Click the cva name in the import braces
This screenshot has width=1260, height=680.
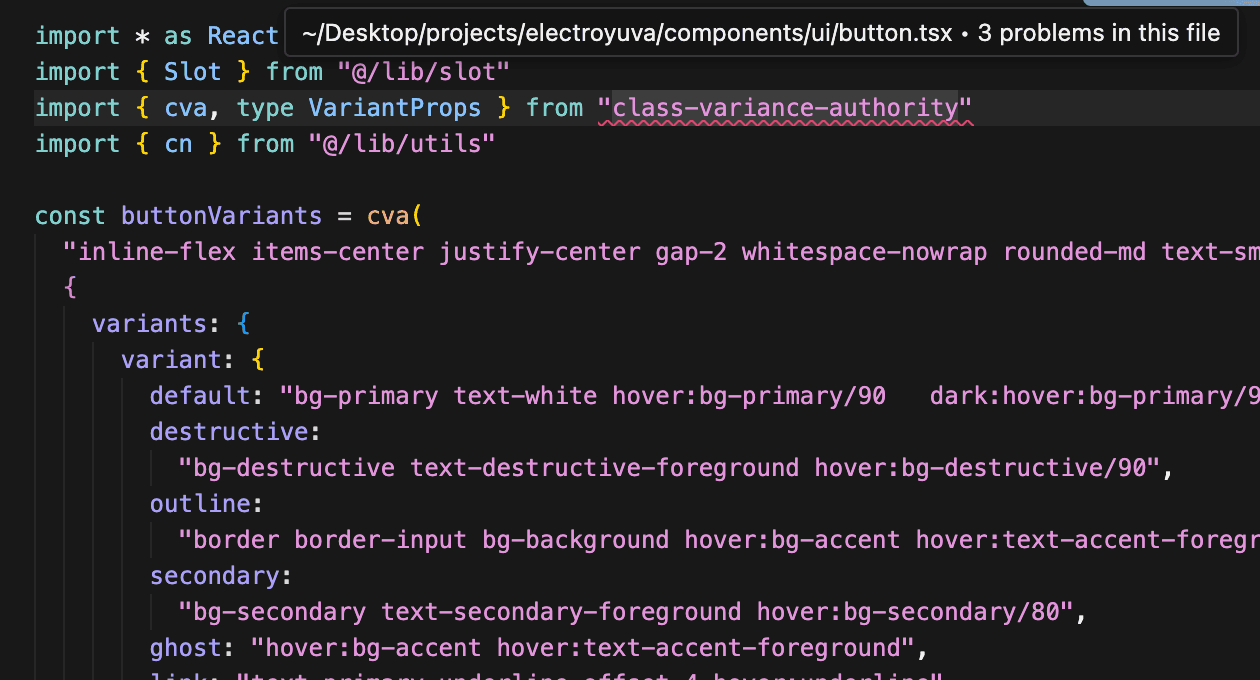pyautogui.click(x=186, y=108)
